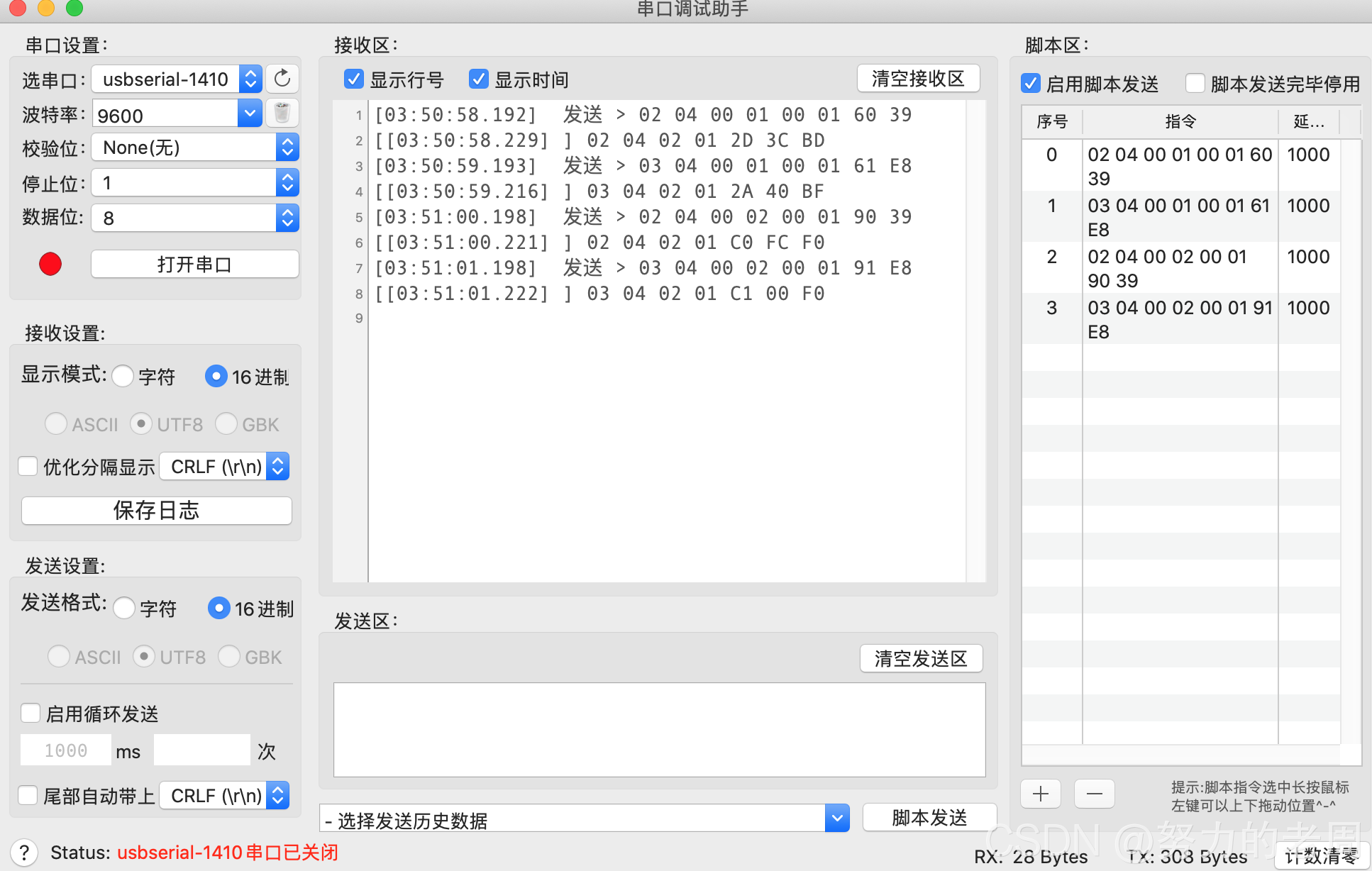
Task: Toggle the show time checkbox
Action: [x=479, y=79]
